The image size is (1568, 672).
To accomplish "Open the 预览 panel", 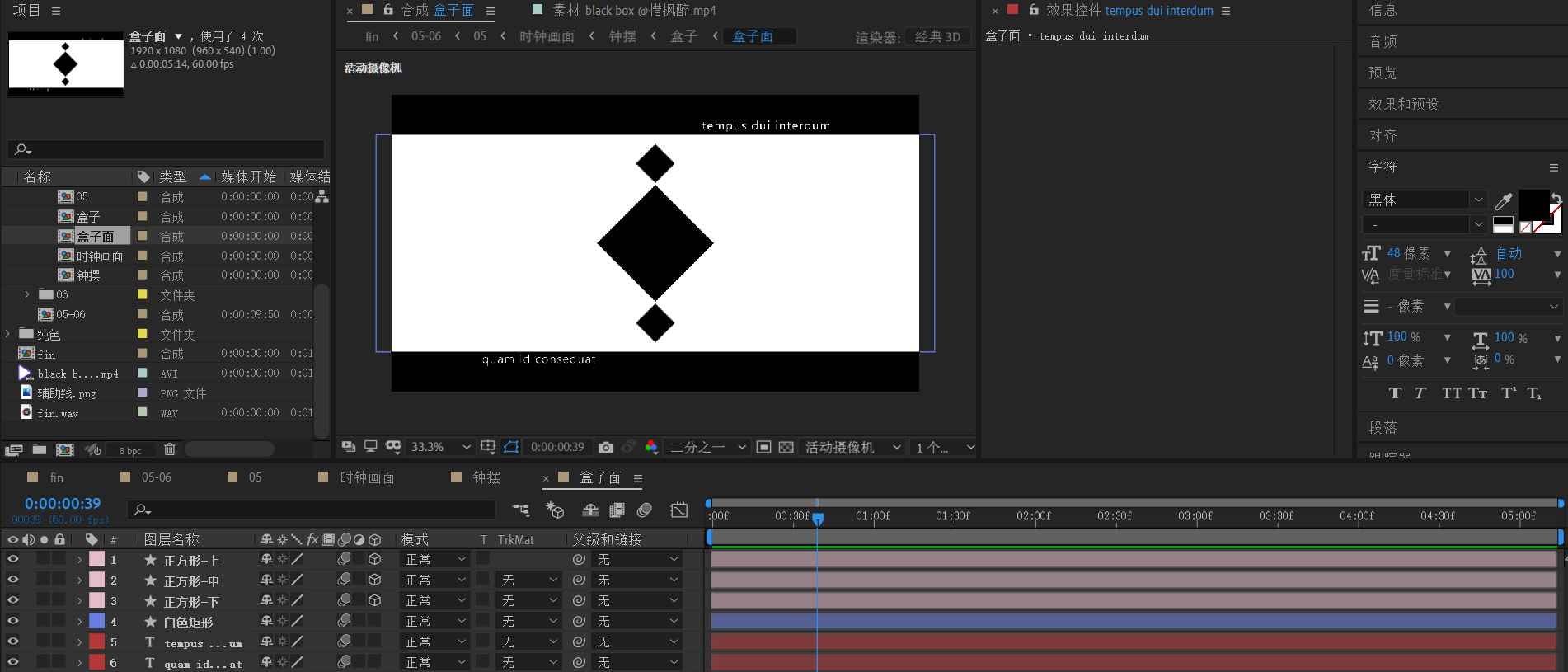I will pyautogui.click(x=1383, y=73).
